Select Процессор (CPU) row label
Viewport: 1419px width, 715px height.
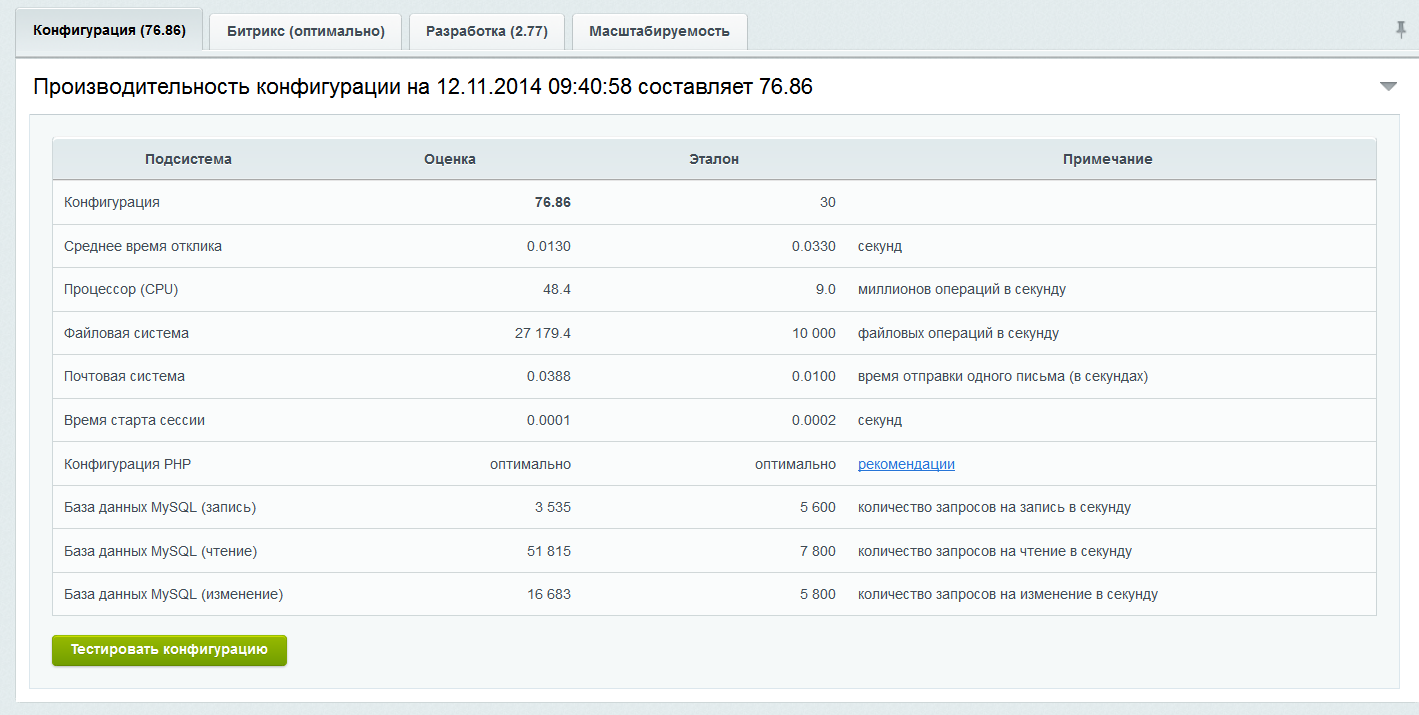[x=121, y=289]
